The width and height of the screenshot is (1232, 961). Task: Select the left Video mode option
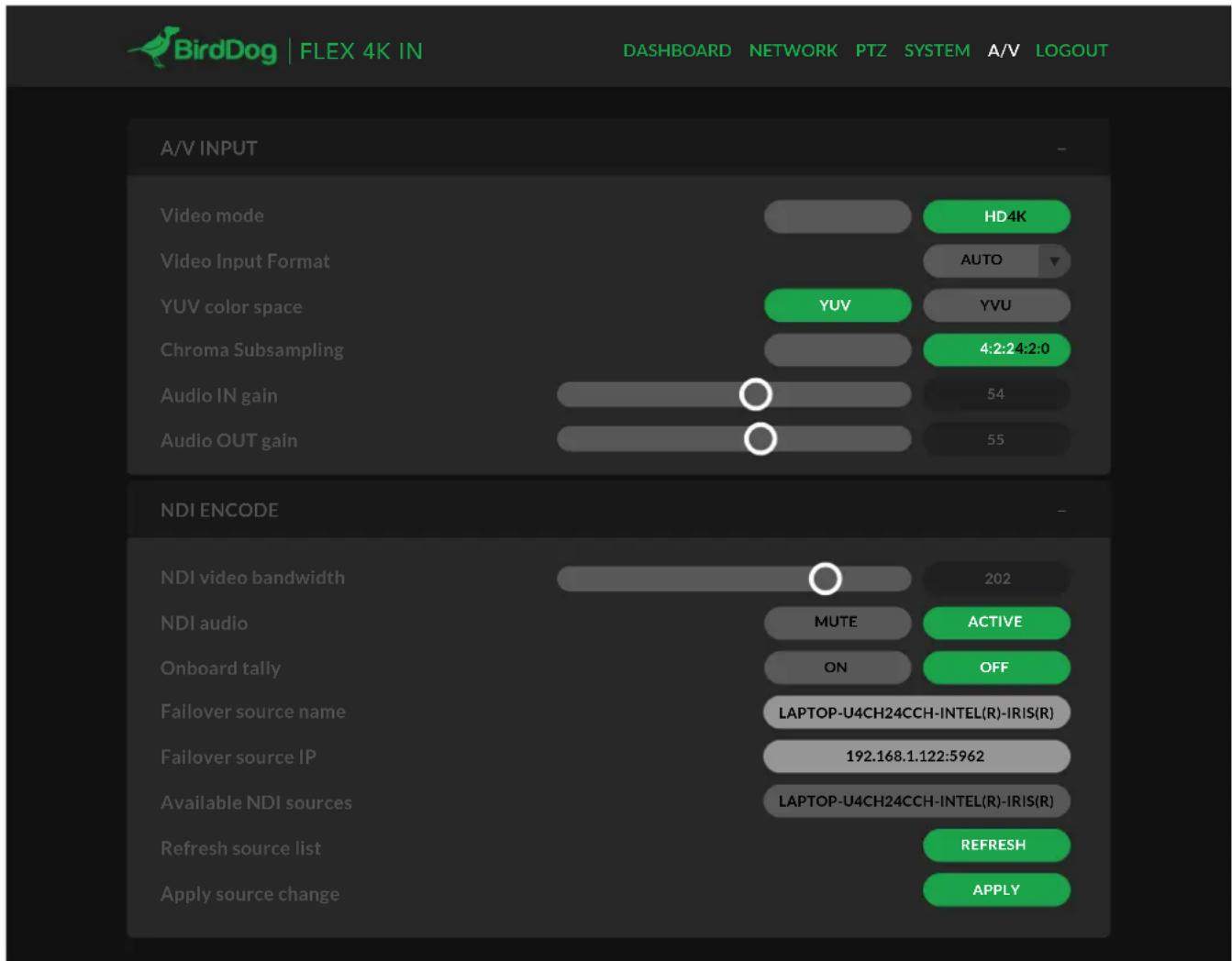(x=838, y=216)
